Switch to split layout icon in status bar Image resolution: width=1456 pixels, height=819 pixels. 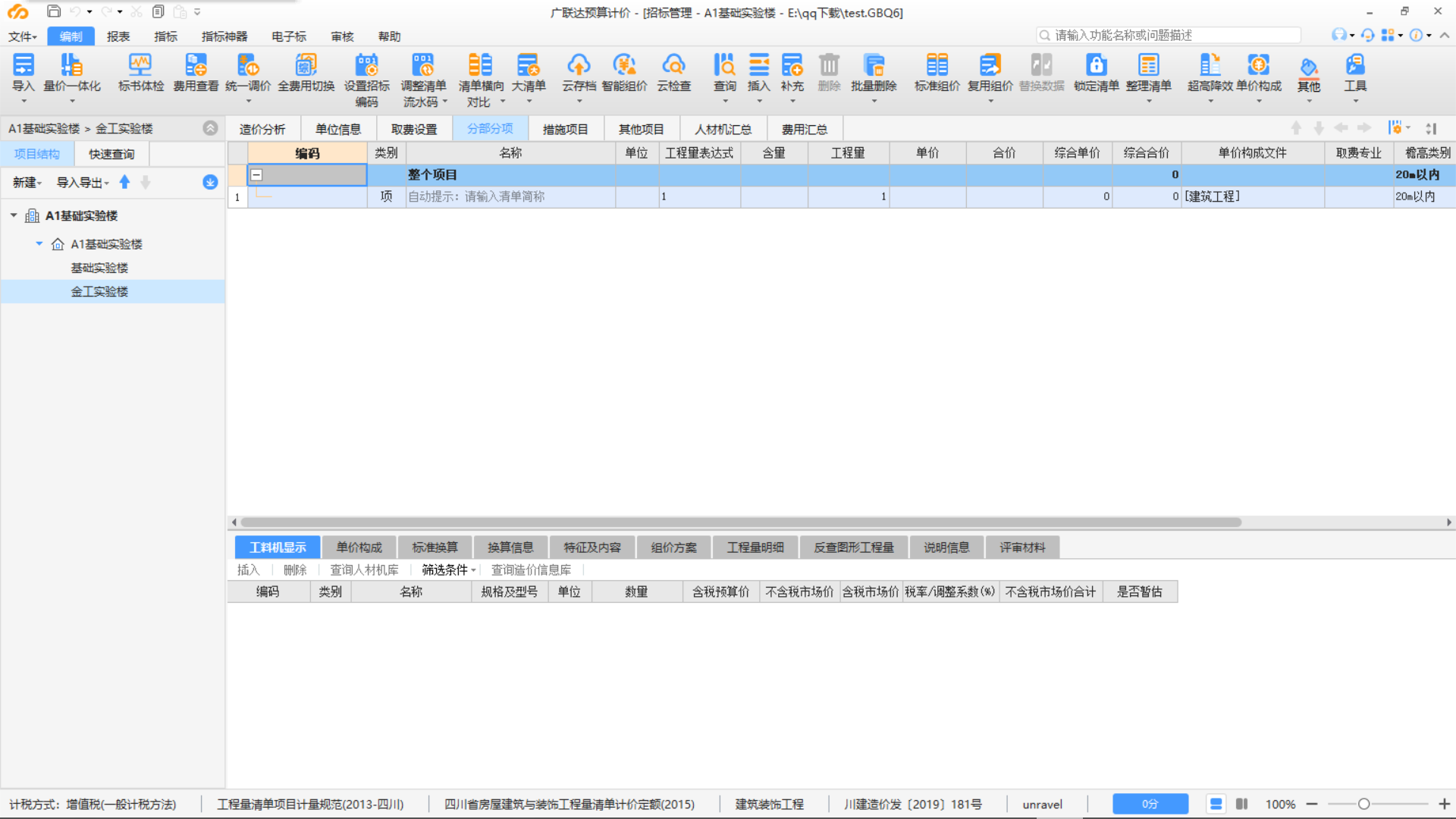click(x=1241, y=804)
